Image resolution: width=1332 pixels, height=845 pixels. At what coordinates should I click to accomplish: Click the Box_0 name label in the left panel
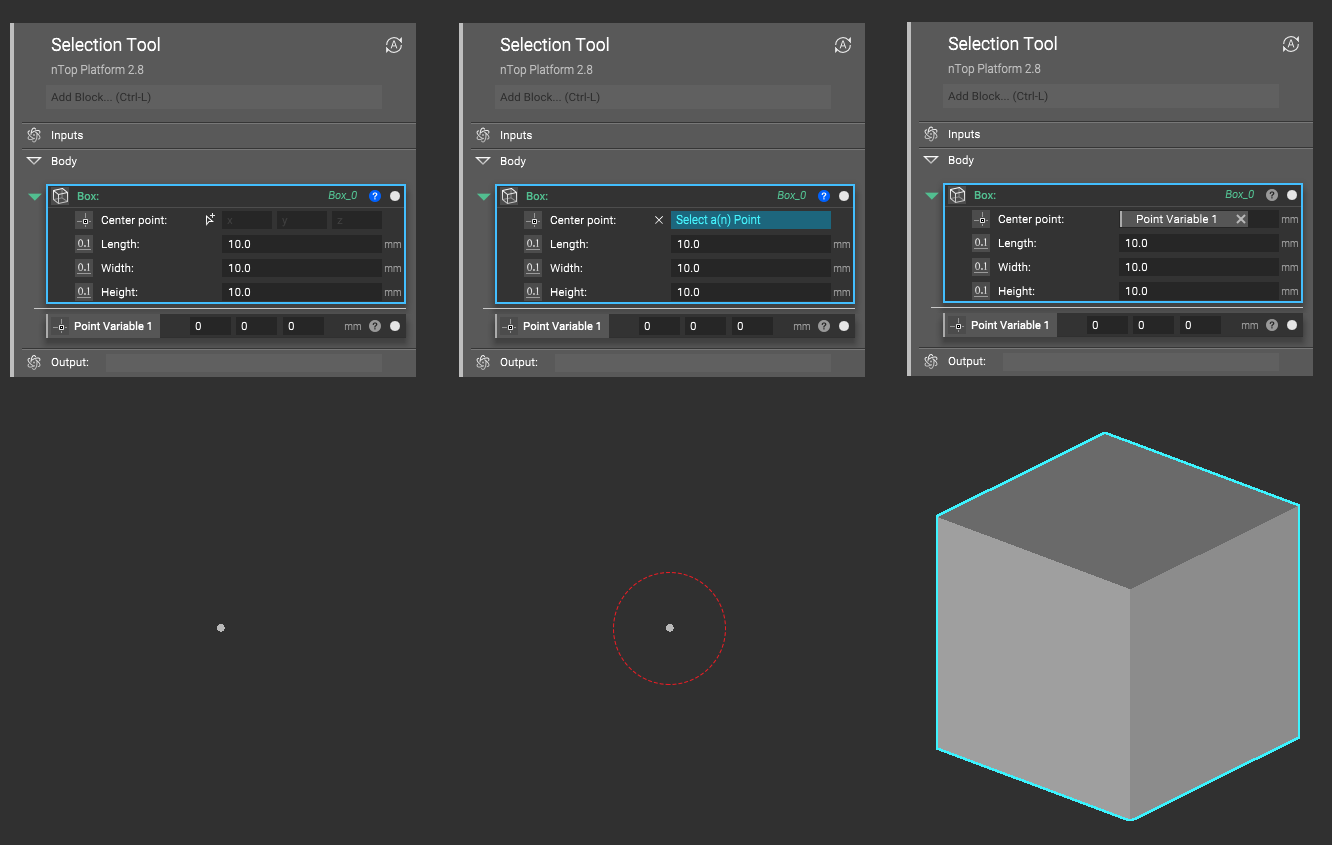(342, 196)
